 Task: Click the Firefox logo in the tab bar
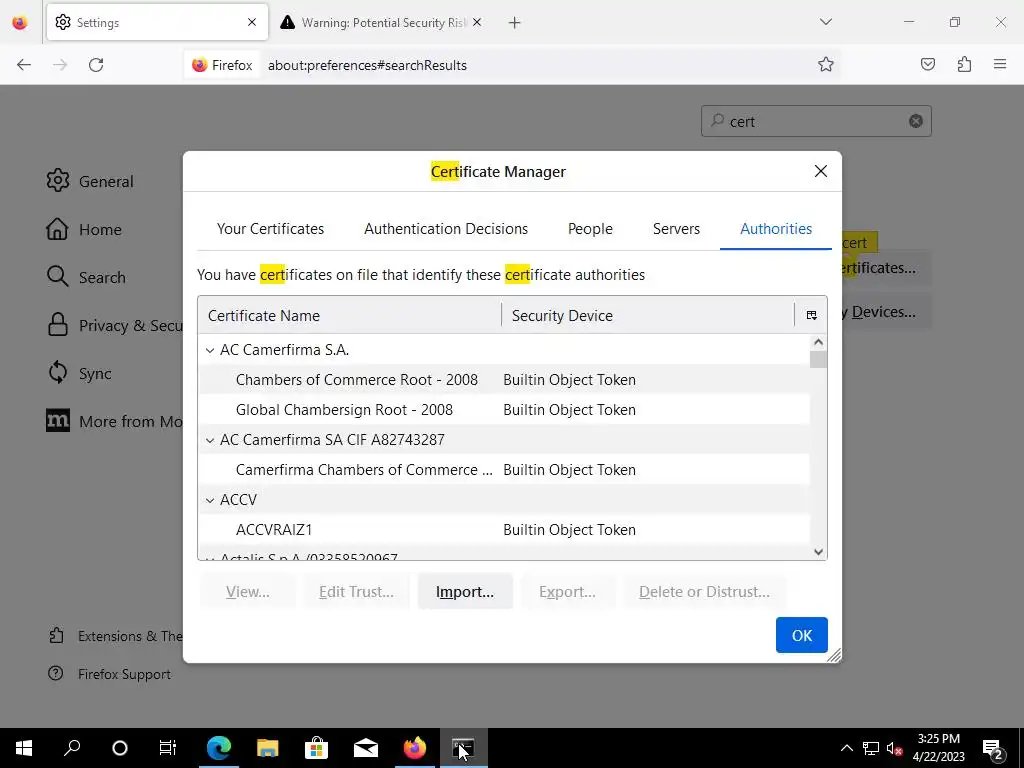[20, 22]
